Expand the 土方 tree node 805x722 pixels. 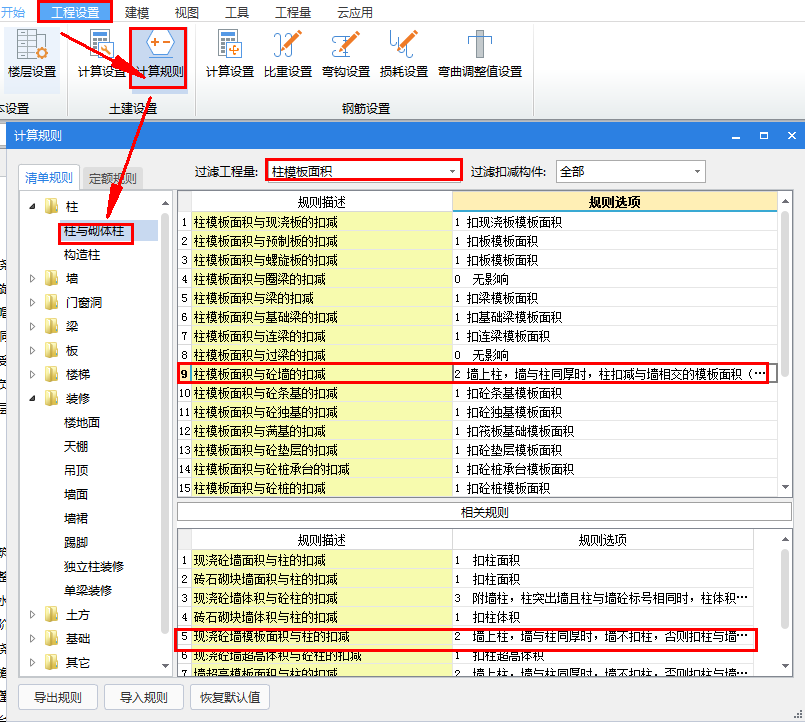pos(32,614)
